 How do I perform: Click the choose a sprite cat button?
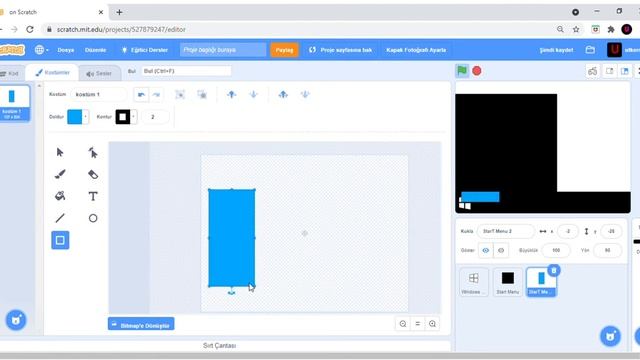pyautogui.click(x=610, y=336)
